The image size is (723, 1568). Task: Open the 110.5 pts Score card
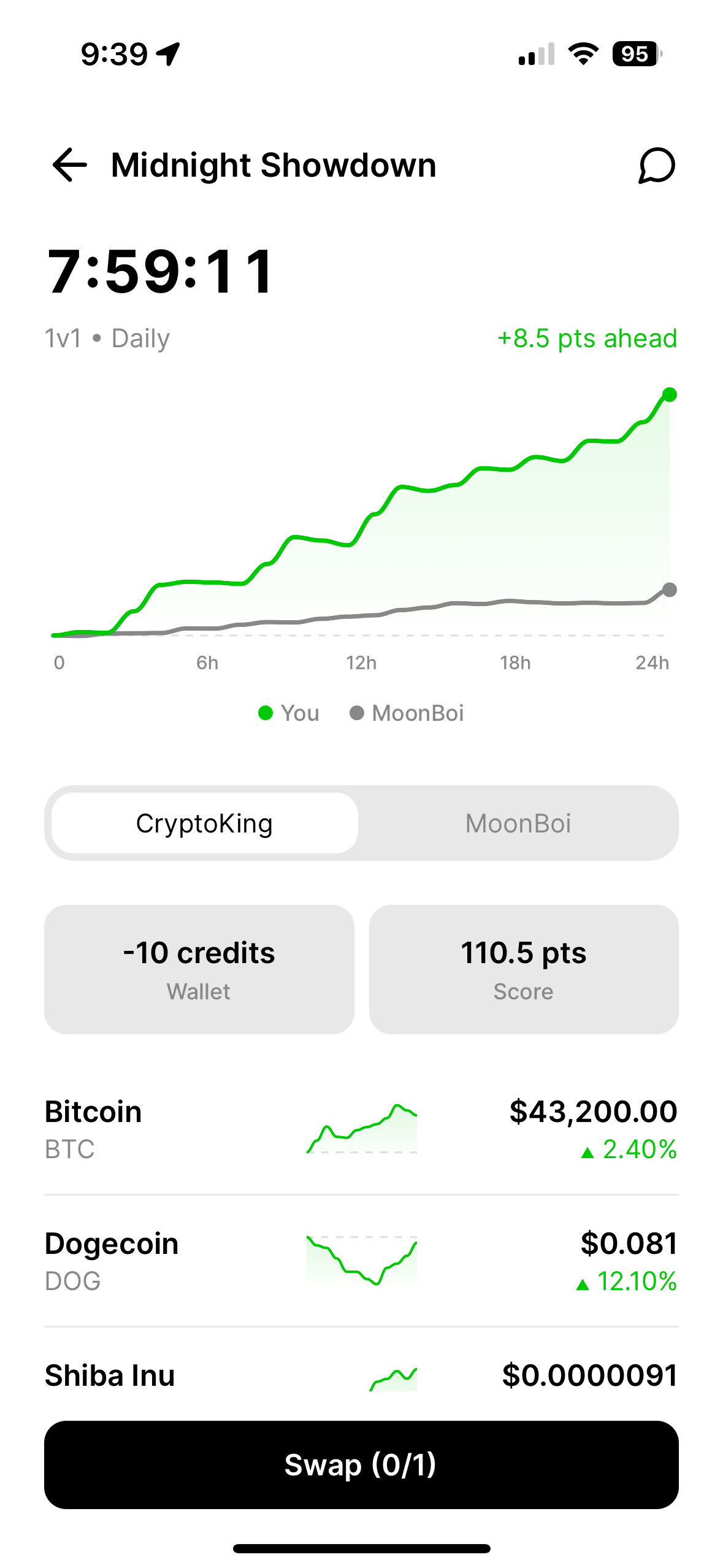click(524, 969)
